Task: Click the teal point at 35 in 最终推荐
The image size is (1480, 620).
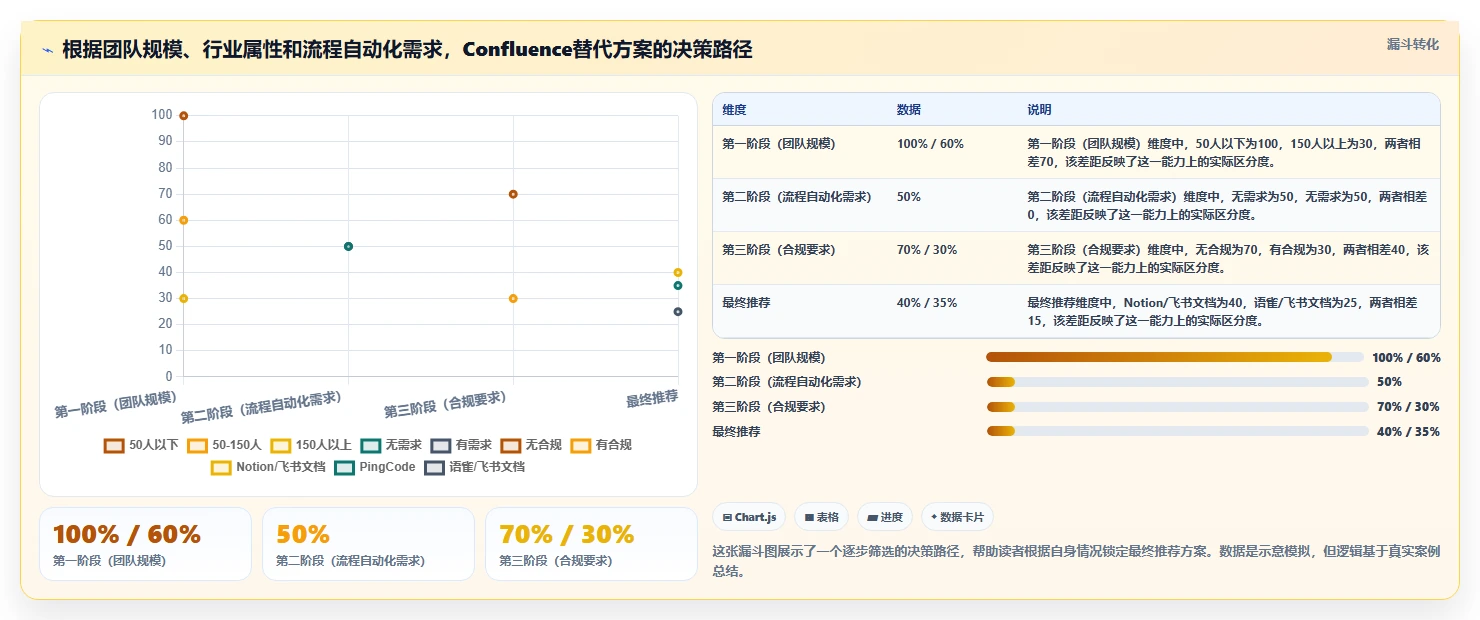Action: pyautogui.click(x=678, y=286)
